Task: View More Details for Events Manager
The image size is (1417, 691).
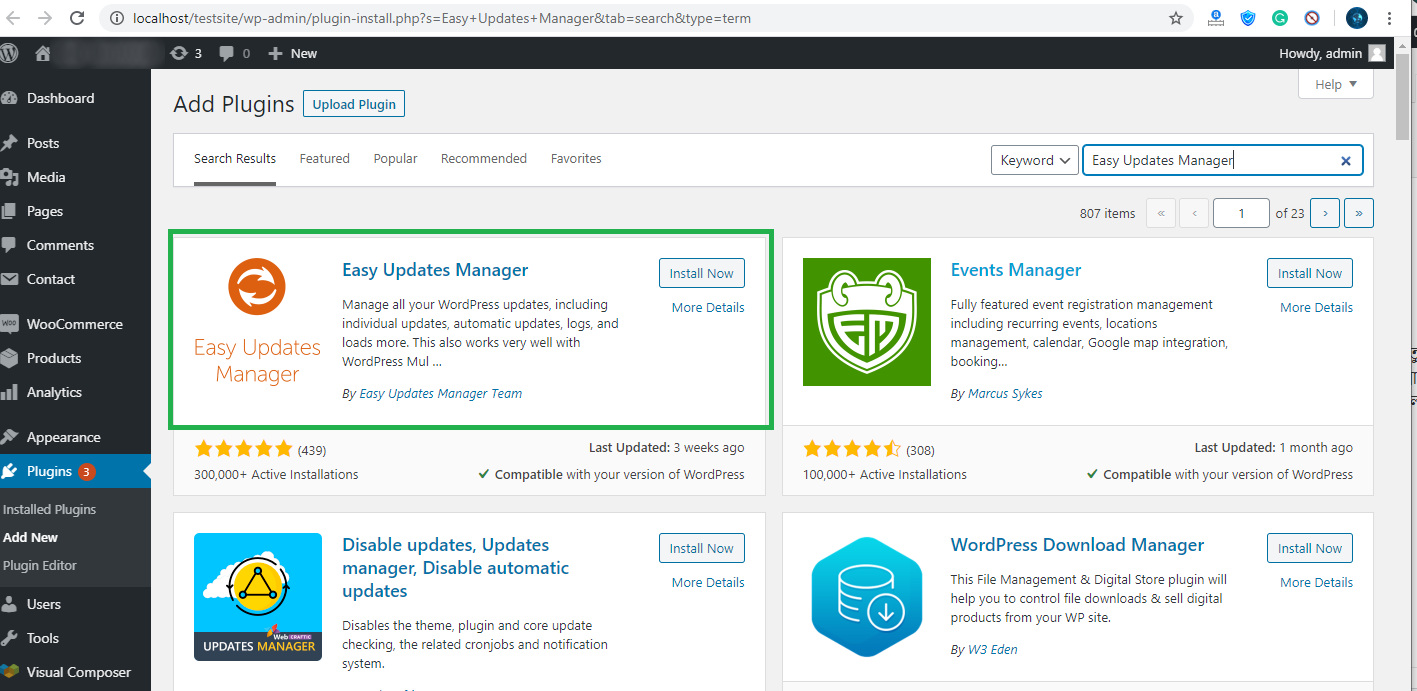Action: point(1316,307)
